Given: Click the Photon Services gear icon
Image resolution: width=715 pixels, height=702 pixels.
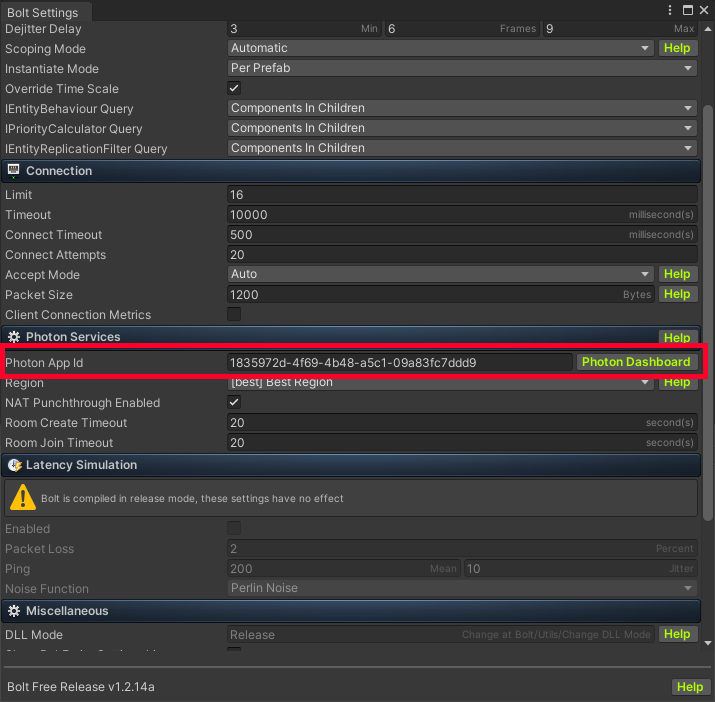Looking at the screenshot, I should tap(14, 337).
